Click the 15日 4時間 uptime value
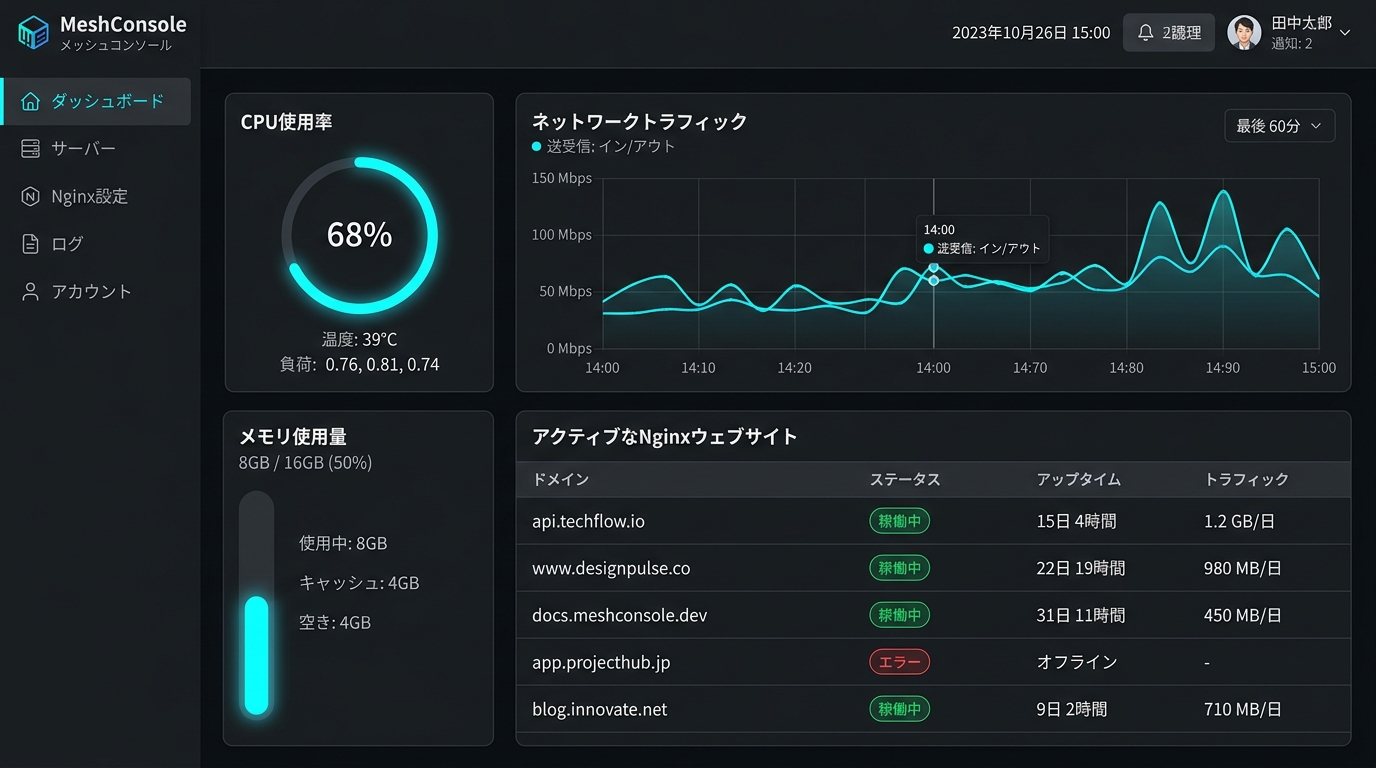 click(x=1076, y=521)
